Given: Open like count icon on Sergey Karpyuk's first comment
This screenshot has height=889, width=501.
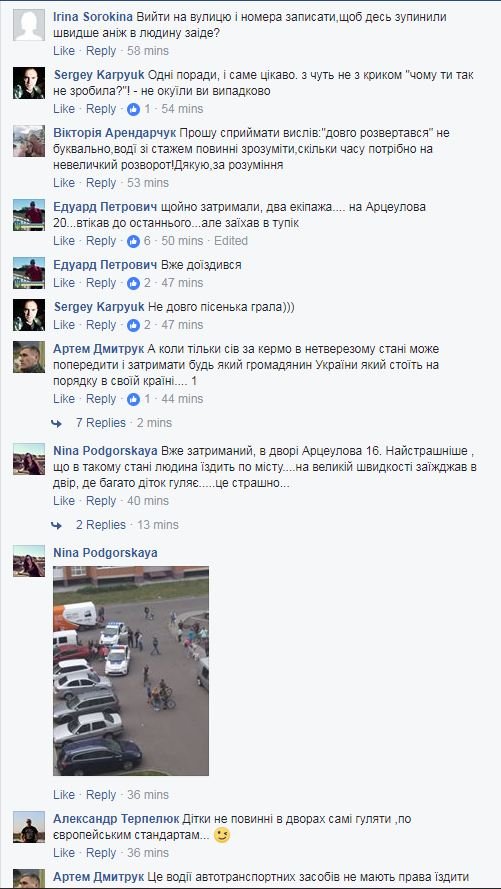Looking at the screenshot, I should 133,109.
